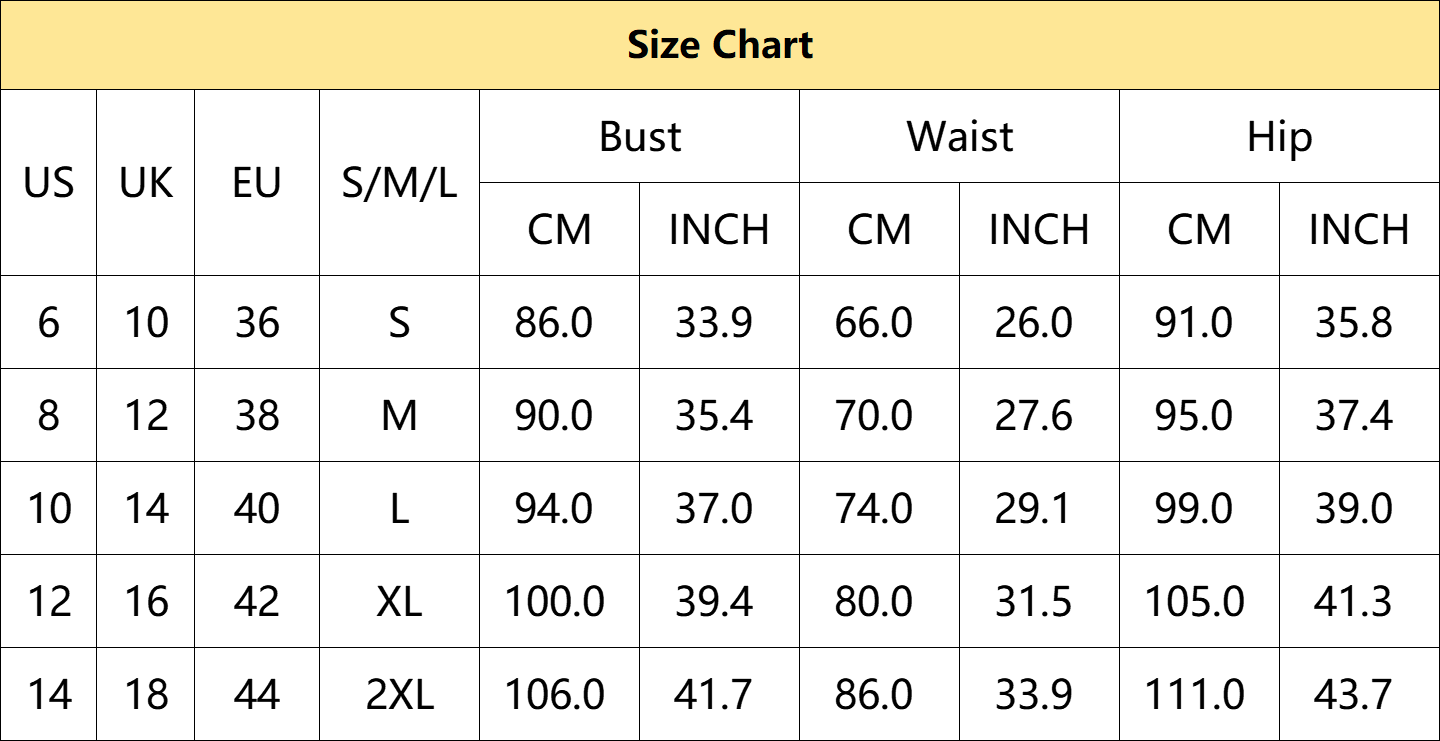Image resolution: width=1440 pixels, height=741 pixels.
Task: Select the size S cell
Action: (x=399, y=322)
